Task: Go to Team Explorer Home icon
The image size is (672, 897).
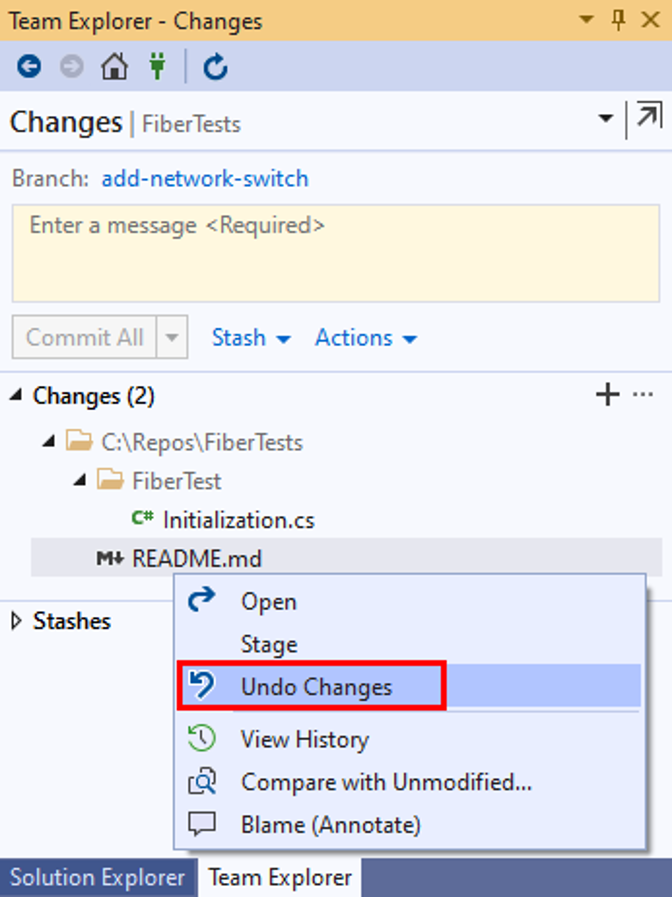Action: 114,67
